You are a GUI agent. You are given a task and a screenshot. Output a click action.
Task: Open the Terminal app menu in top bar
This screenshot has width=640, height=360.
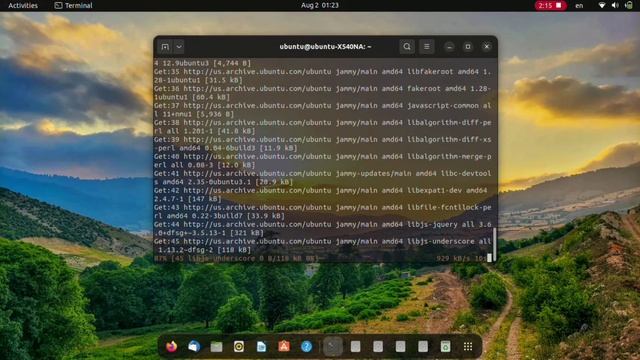coord(74,5)
